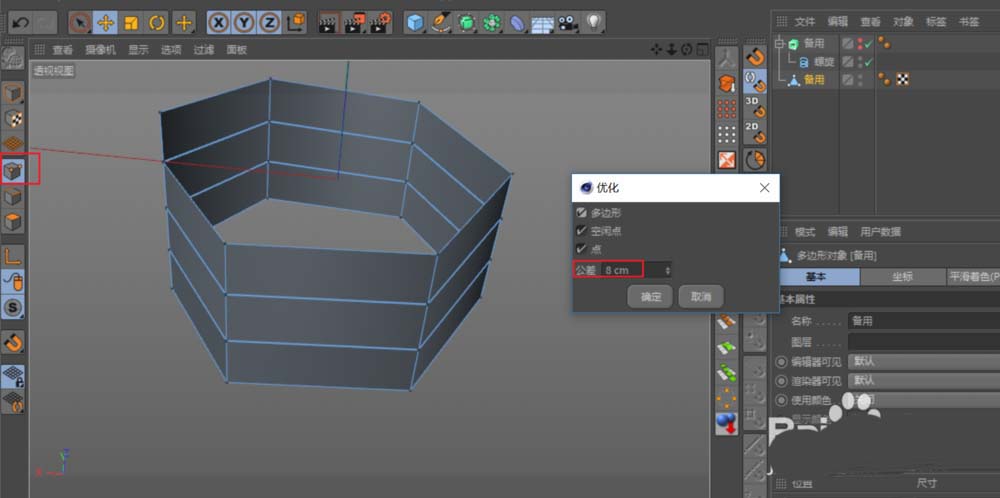
Task: Toggle the 多边形 checkbox
Action: pyautogui.click(x=582, y=213)
